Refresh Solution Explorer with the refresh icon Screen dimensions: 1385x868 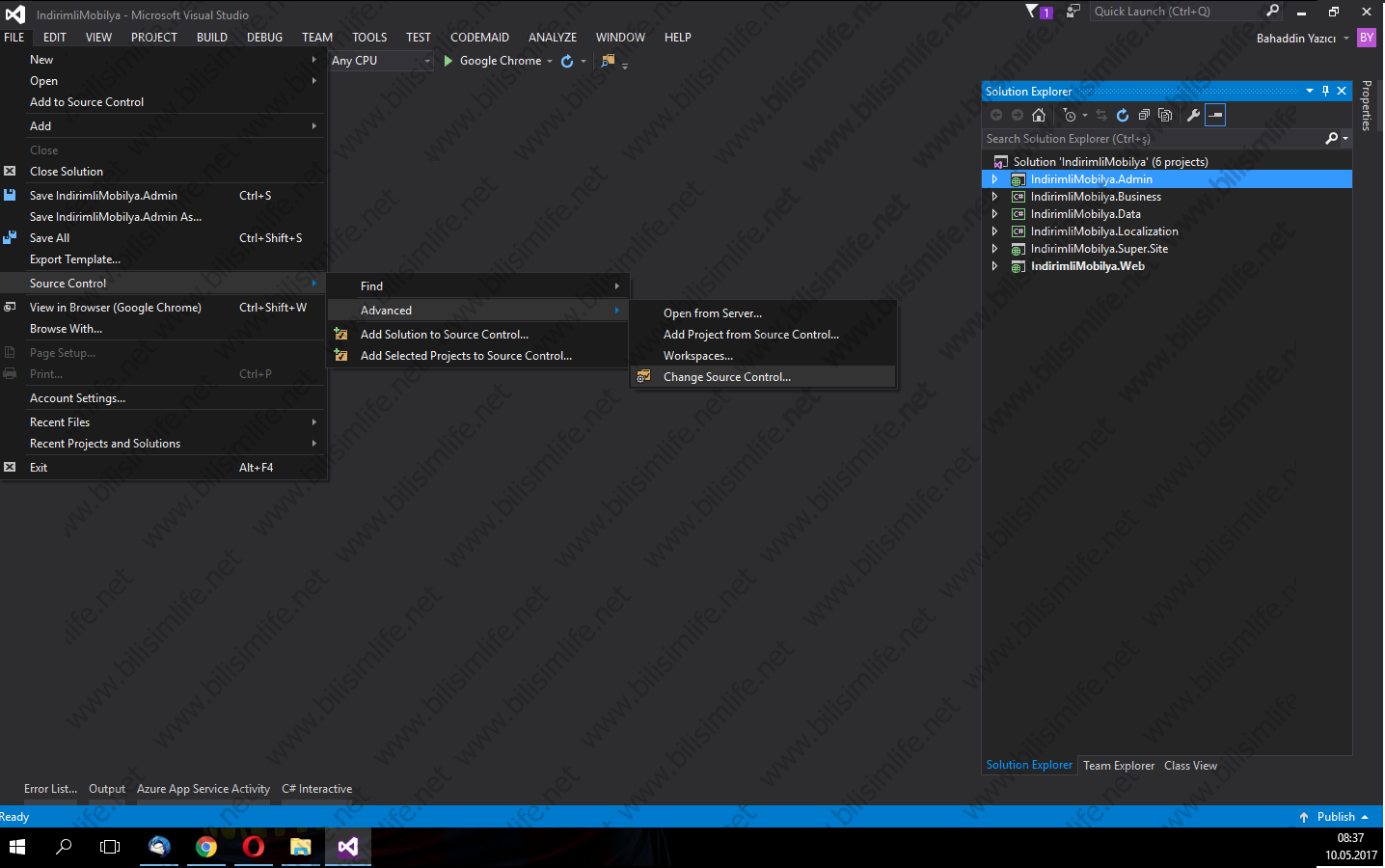pyautogui.click(x=1123, y=115)
